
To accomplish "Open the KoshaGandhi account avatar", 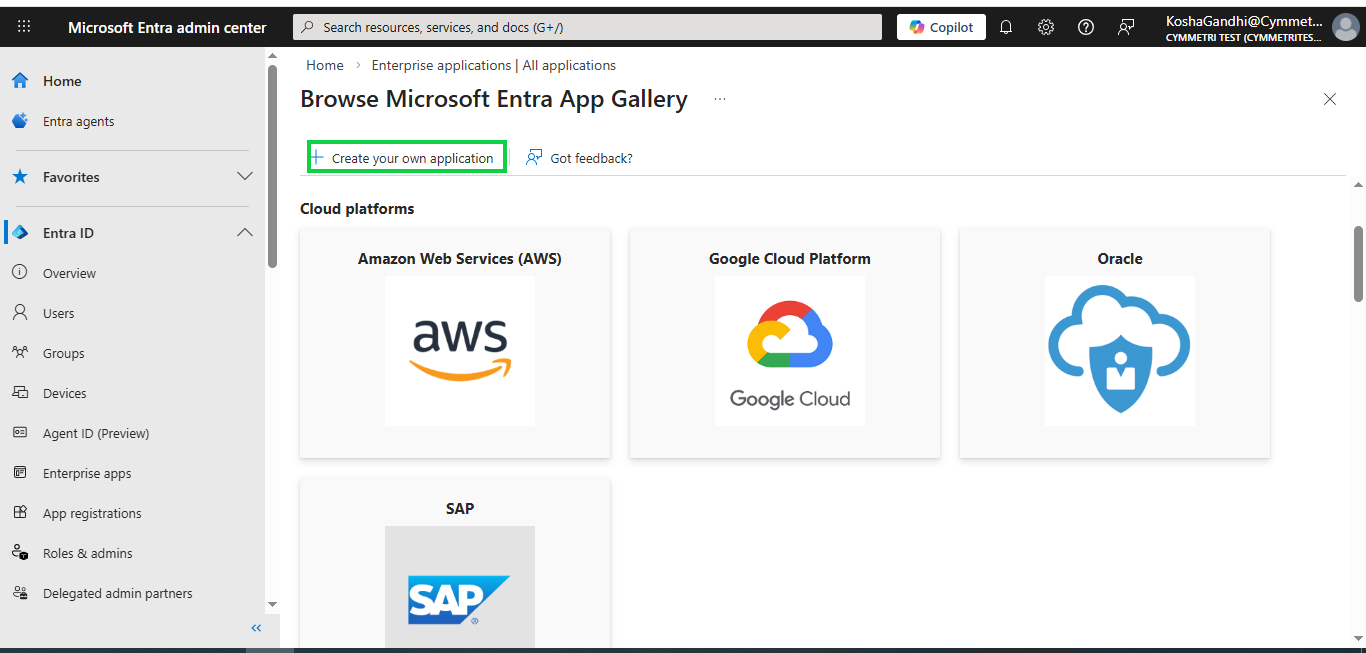I will (x=1345, y=27).
